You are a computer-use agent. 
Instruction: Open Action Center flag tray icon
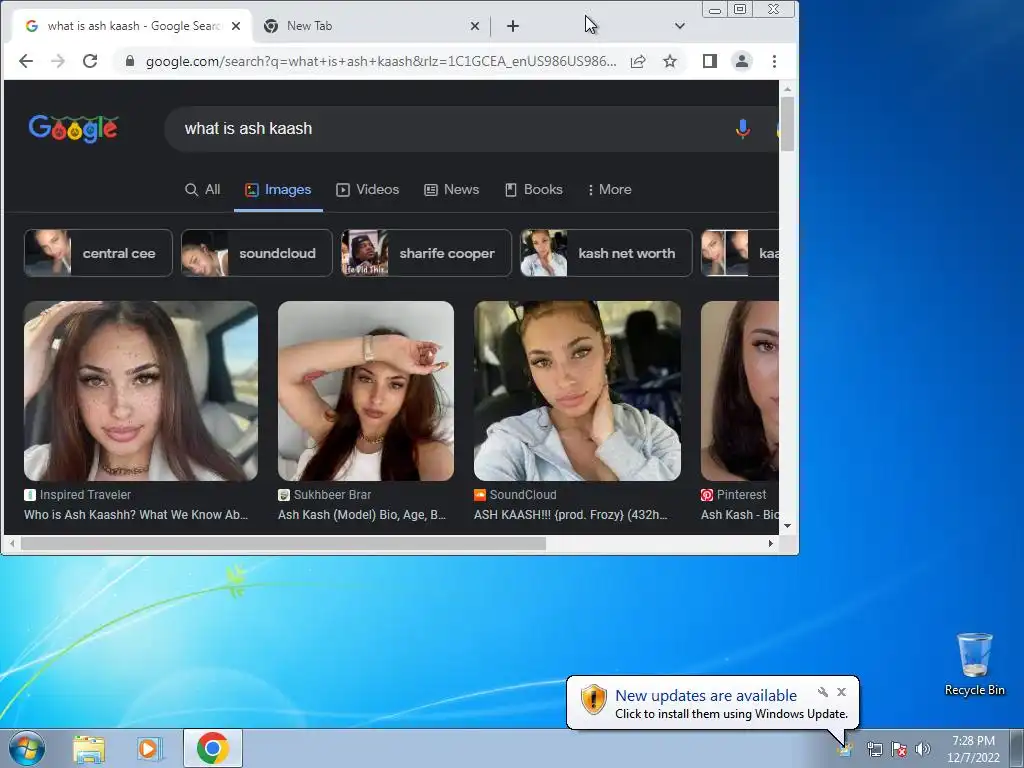pos(899,749)
